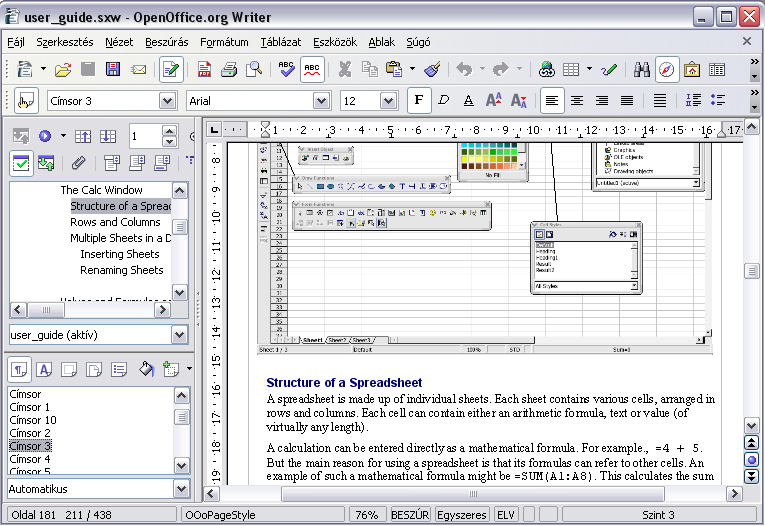Select Character Styles icon in Stylist
This screenshot has height=526, width=765.
tap(45, 369)
